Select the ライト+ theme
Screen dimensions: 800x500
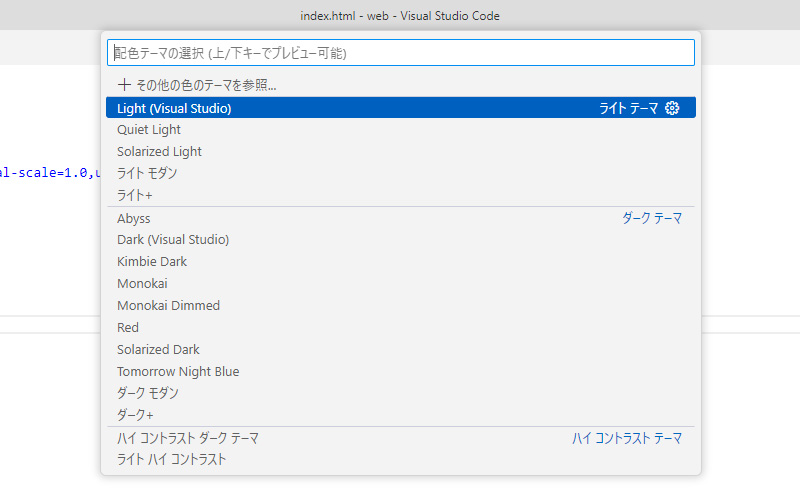(135, 196)
